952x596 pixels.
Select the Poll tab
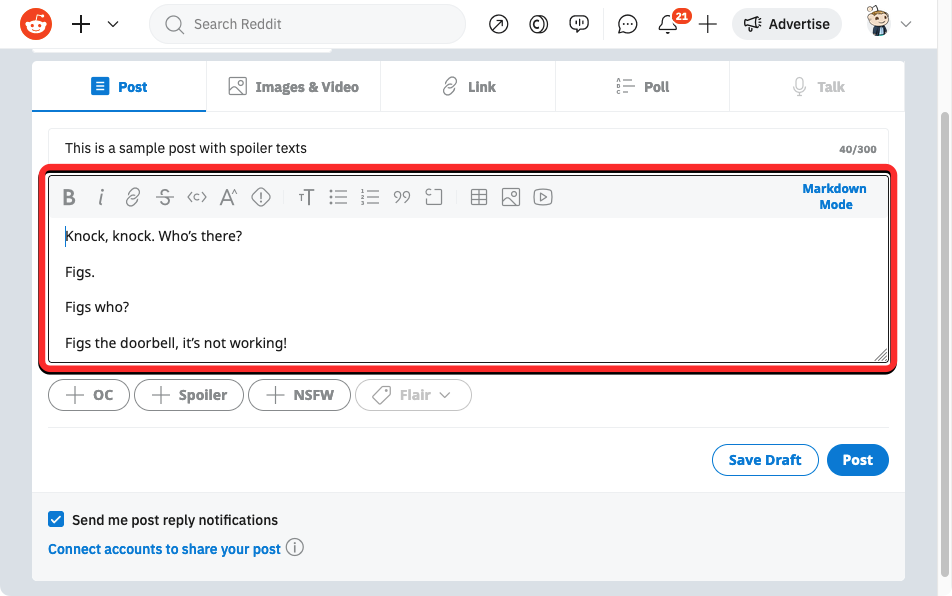point(642,87)
